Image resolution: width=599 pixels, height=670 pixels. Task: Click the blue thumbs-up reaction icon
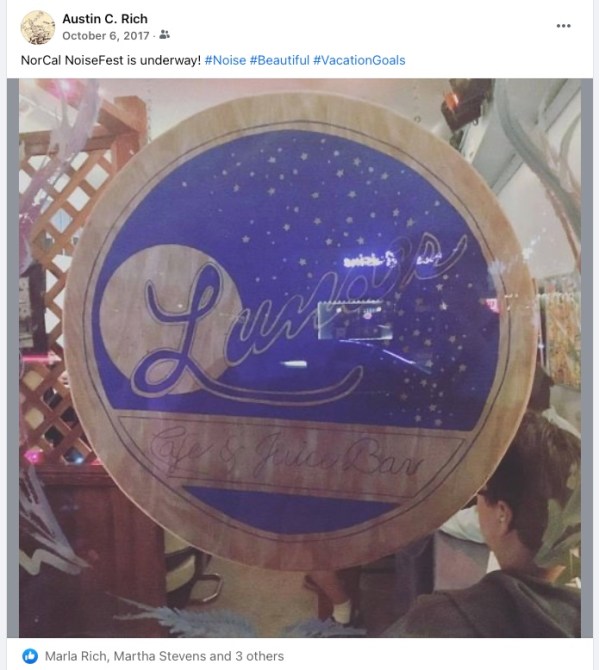(x=30, y=656)
